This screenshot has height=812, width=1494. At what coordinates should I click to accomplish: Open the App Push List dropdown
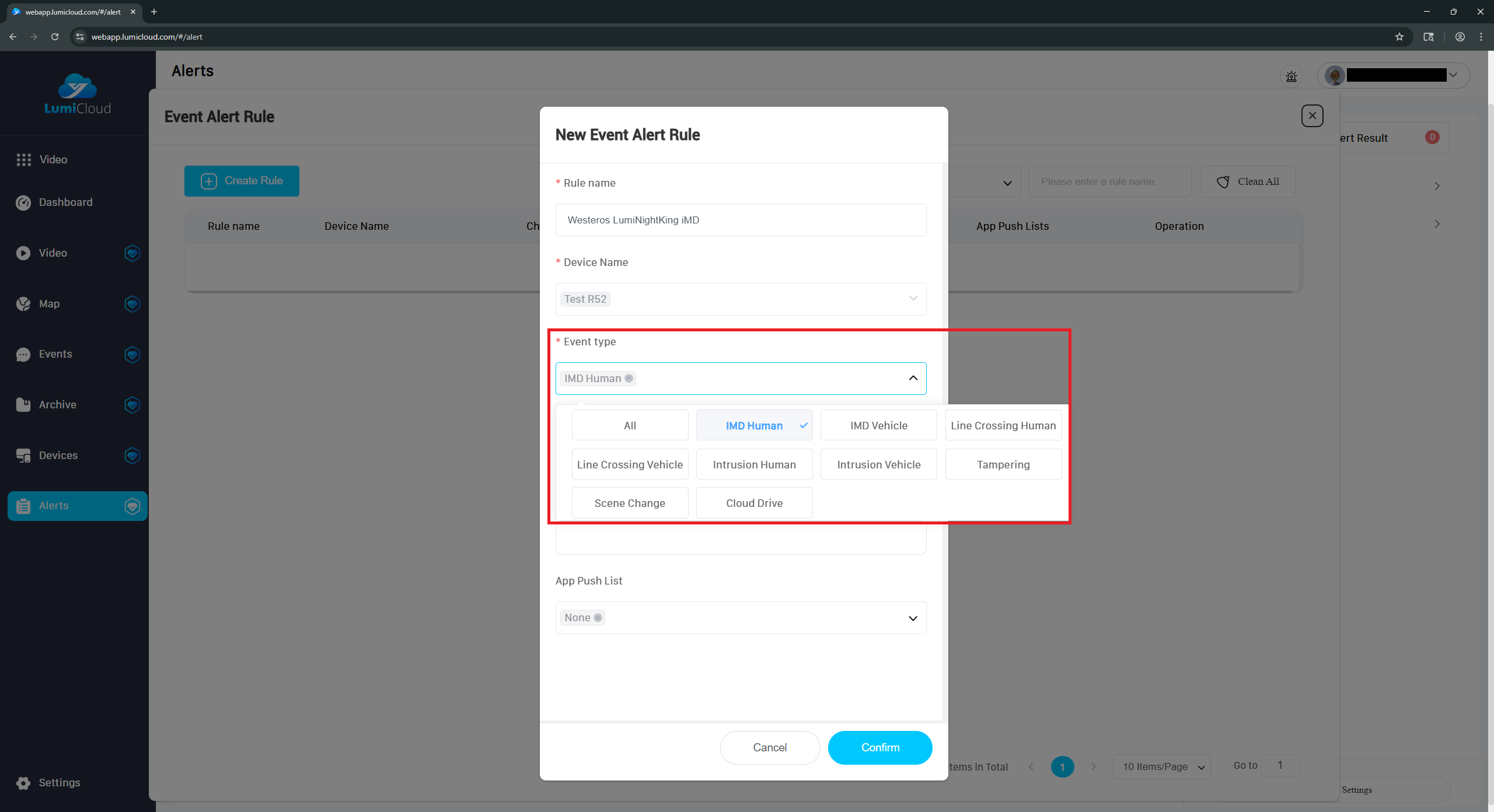point(913,618)
